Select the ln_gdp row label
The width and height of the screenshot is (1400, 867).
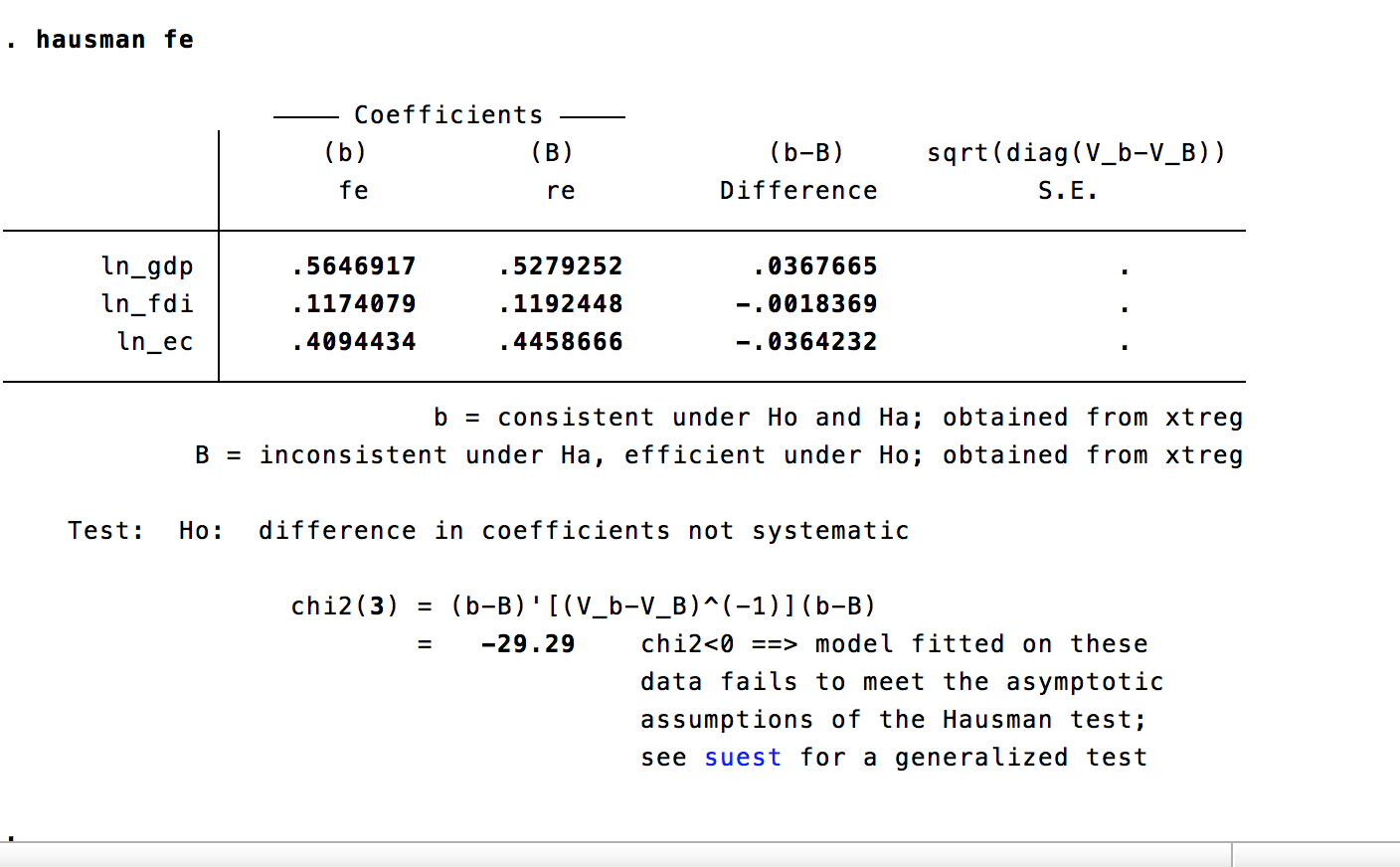click(x=147, y=267)
